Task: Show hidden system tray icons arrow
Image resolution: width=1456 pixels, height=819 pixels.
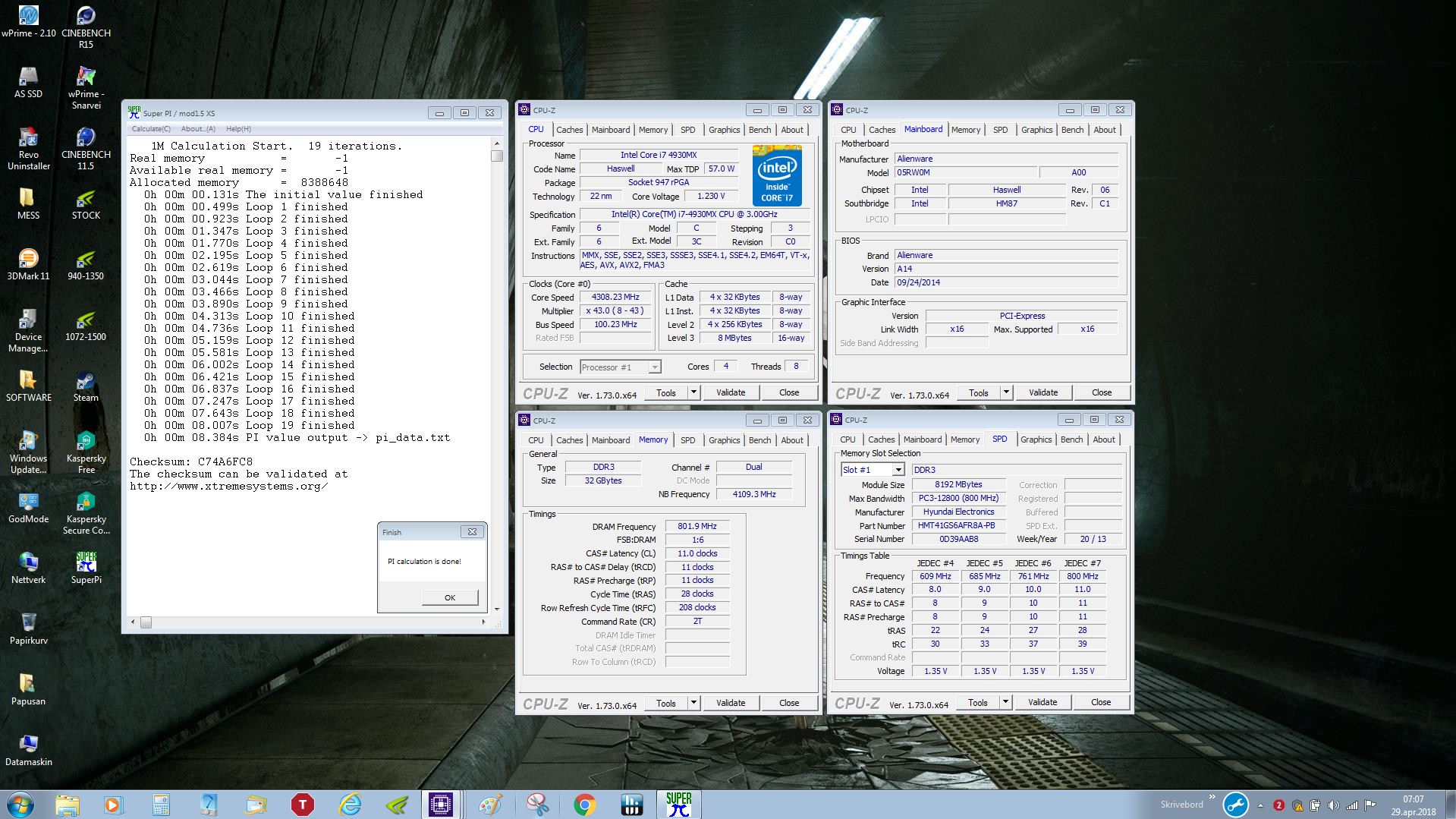Action: point(1260,805)
